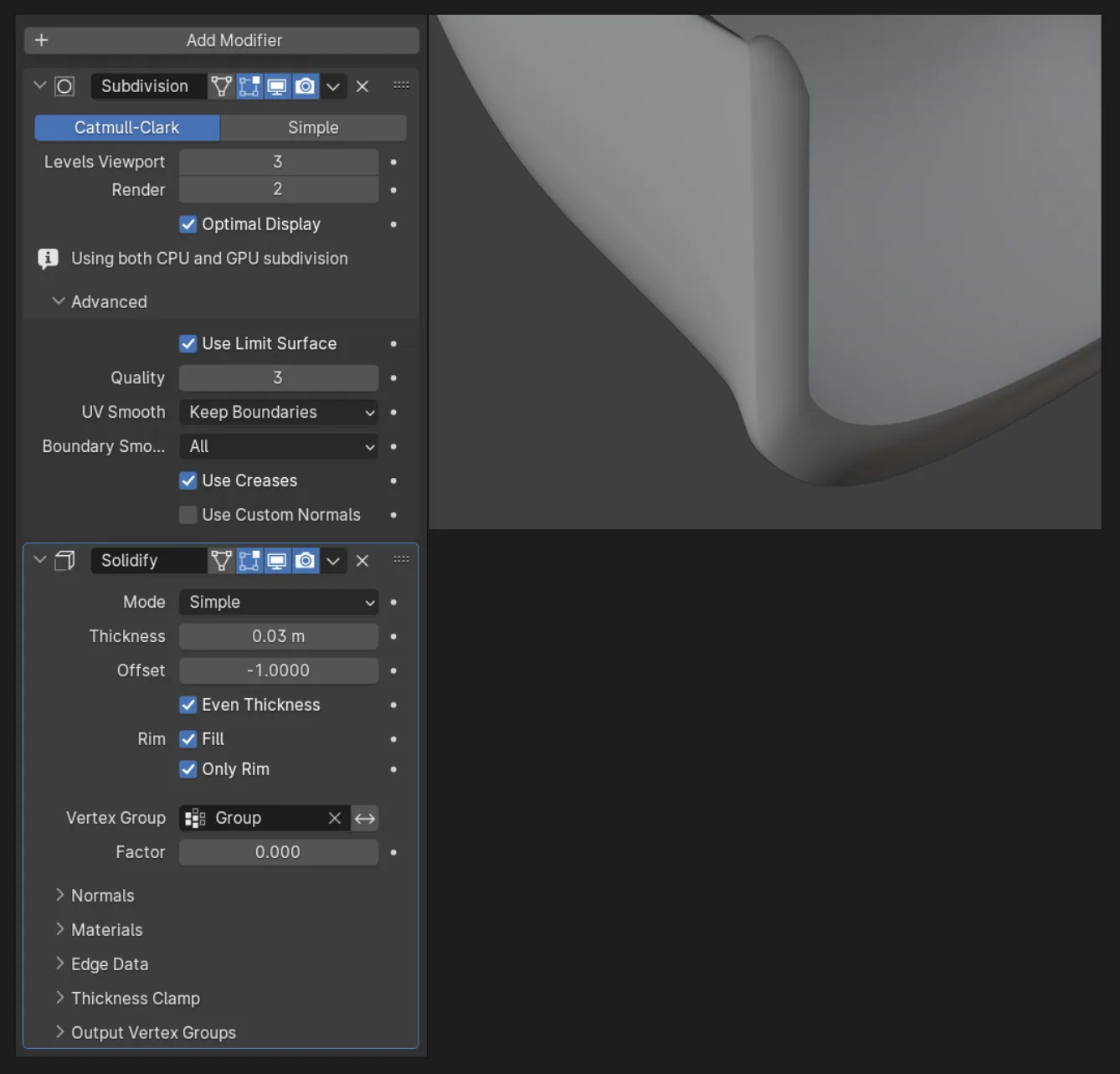
Task: Grab the Subdivision modifier drag handle dots
Action: (x=401, y=85)
